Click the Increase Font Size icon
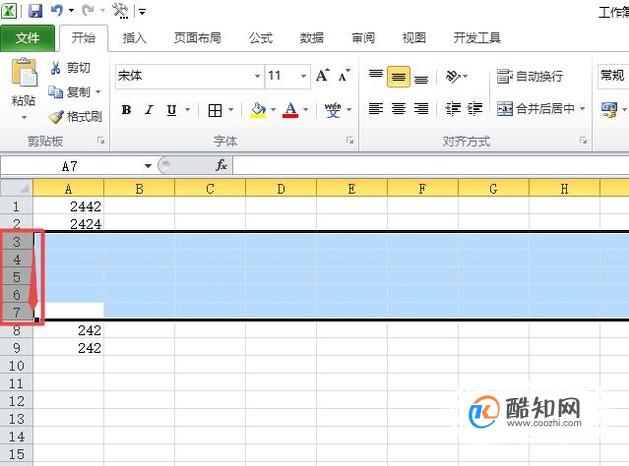Screen dimensions: 629x466 [x=323, y=76]
